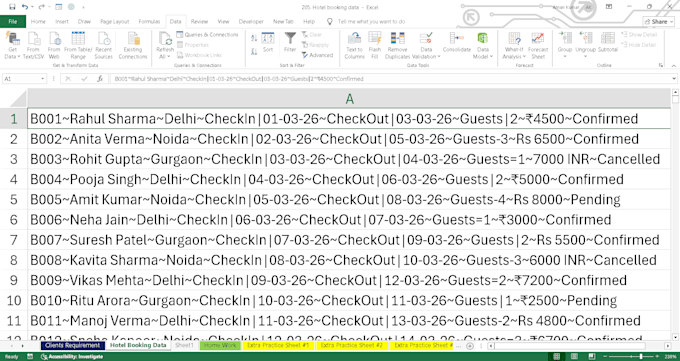Switch to the Review ribbon tab
This screenshot has width=680, height=361.
[199, 21]
